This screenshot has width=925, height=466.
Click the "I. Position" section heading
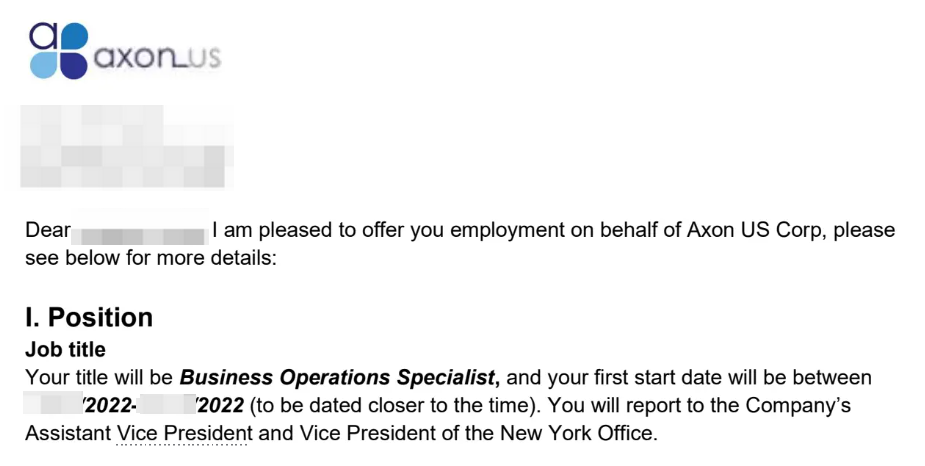(89, 317)
